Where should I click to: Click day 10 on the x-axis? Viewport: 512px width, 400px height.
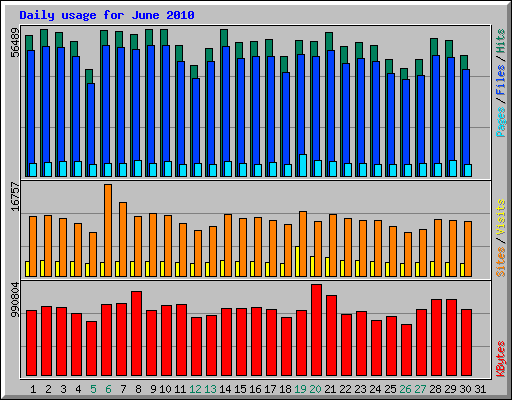click(165, 389)
